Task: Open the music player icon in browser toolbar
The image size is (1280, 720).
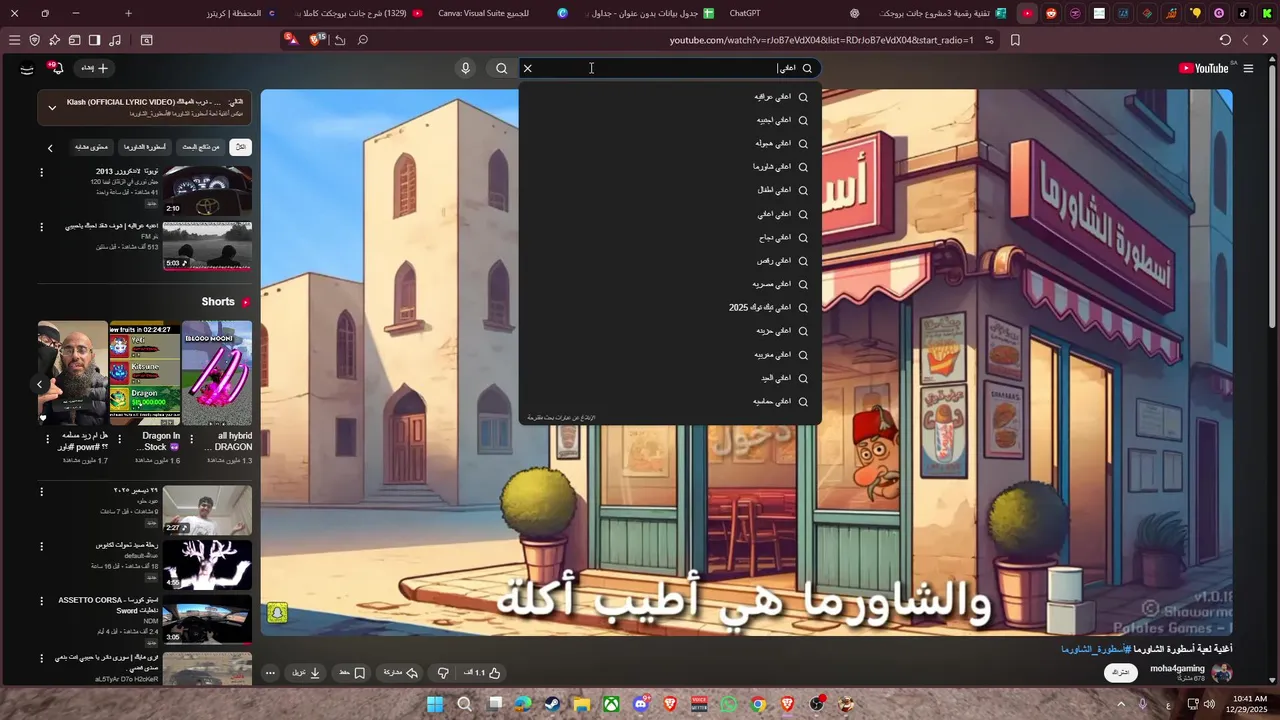Action: [114, 40]
